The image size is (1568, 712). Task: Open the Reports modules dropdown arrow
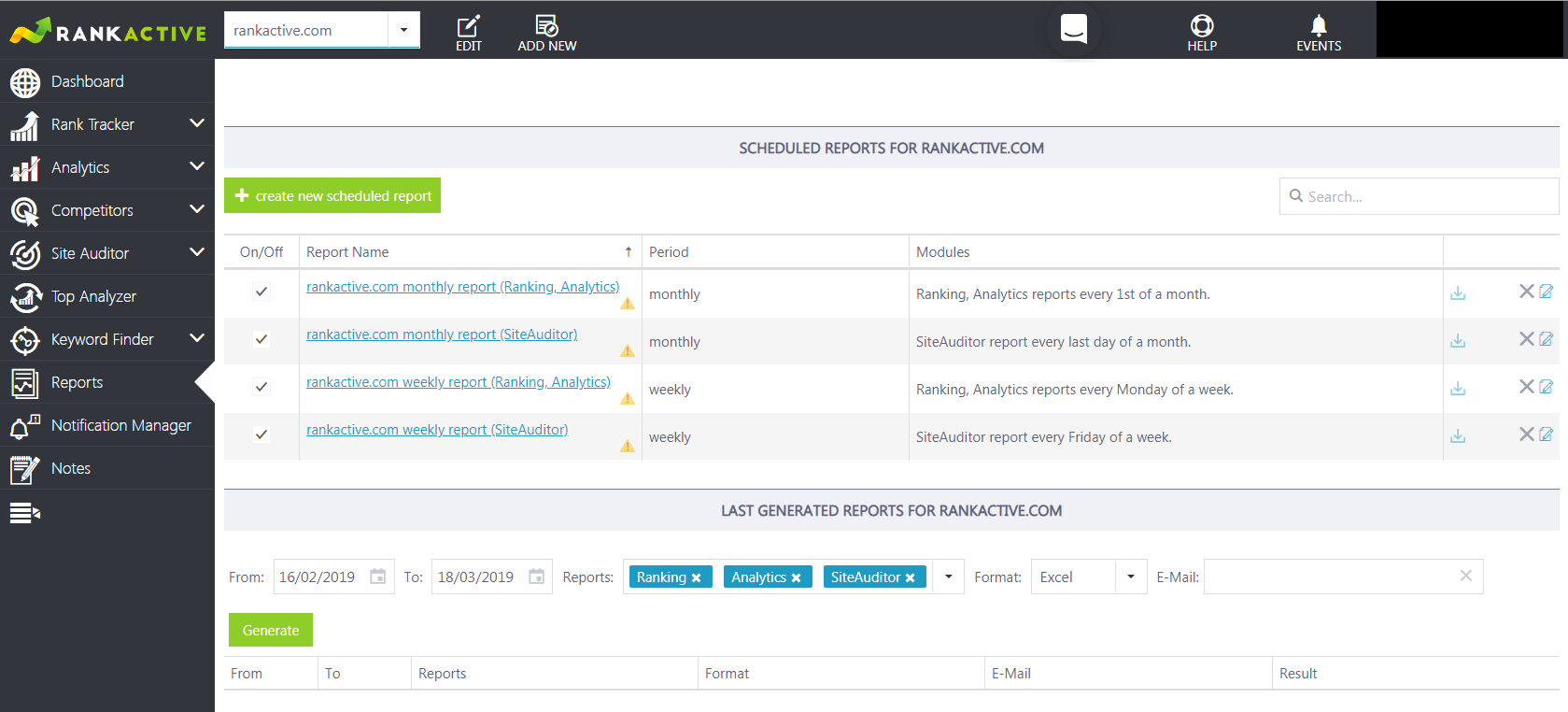949,577
